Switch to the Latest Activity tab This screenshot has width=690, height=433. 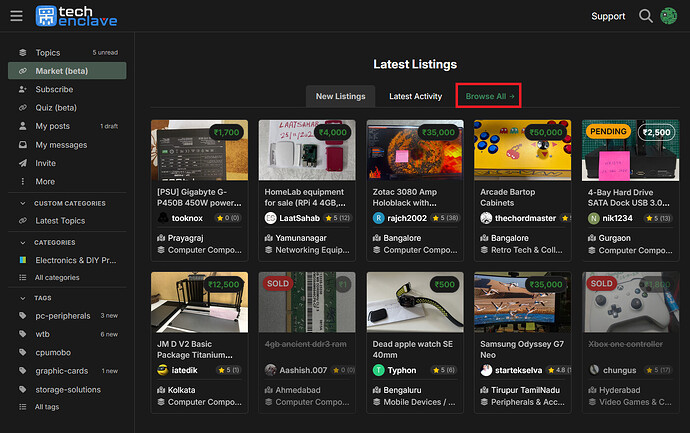click(415, 96)
